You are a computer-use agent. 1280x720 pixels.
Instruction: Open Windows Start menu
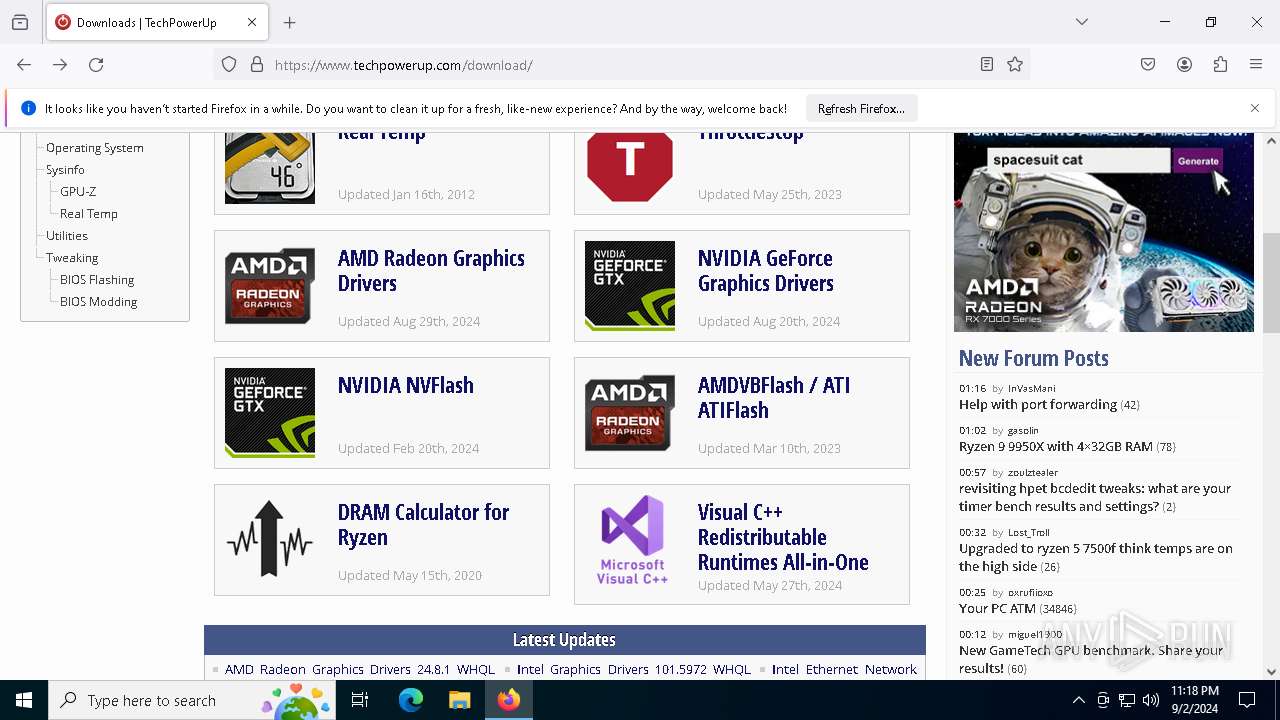tap(24, 701)
